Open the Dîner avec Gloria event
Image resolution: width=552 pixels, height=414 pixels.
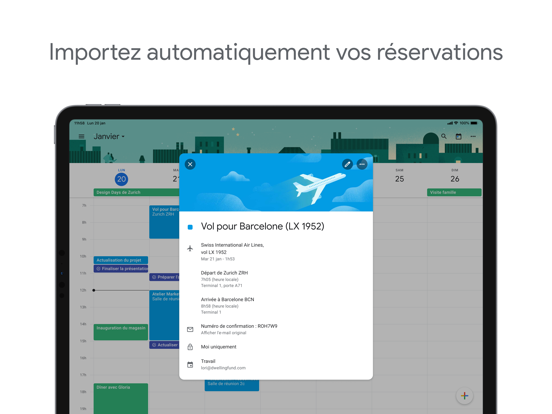(121, 399)
